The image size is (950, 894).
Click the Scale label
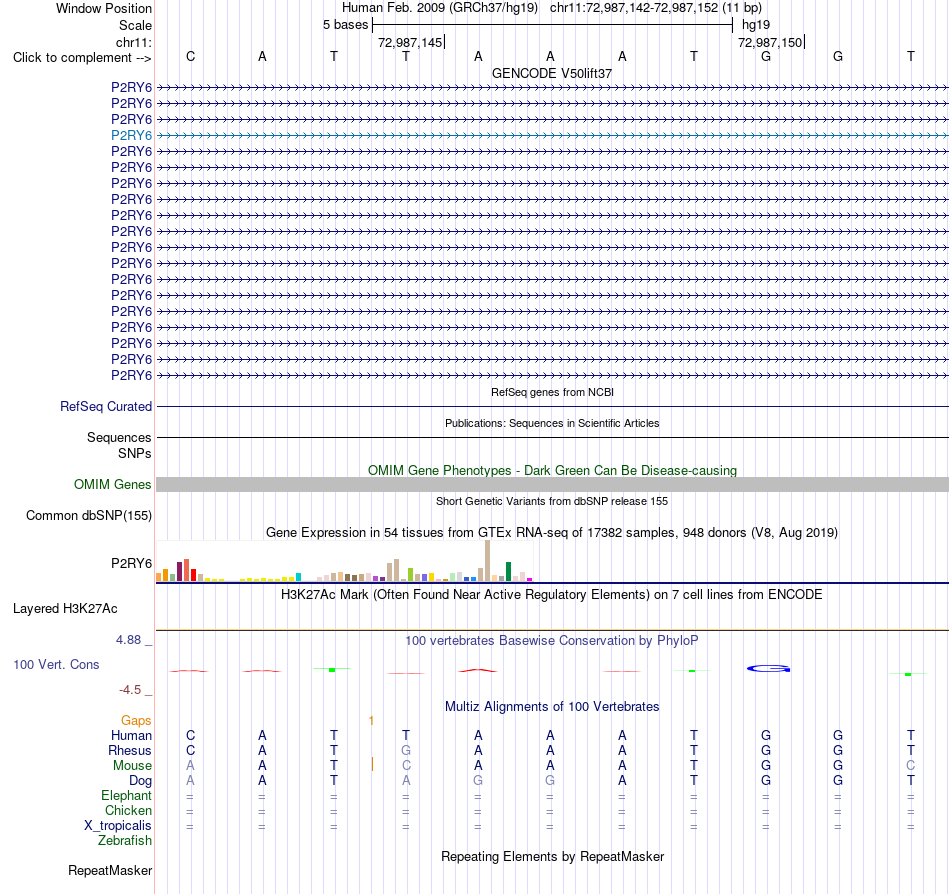click(x=135, y=25)
